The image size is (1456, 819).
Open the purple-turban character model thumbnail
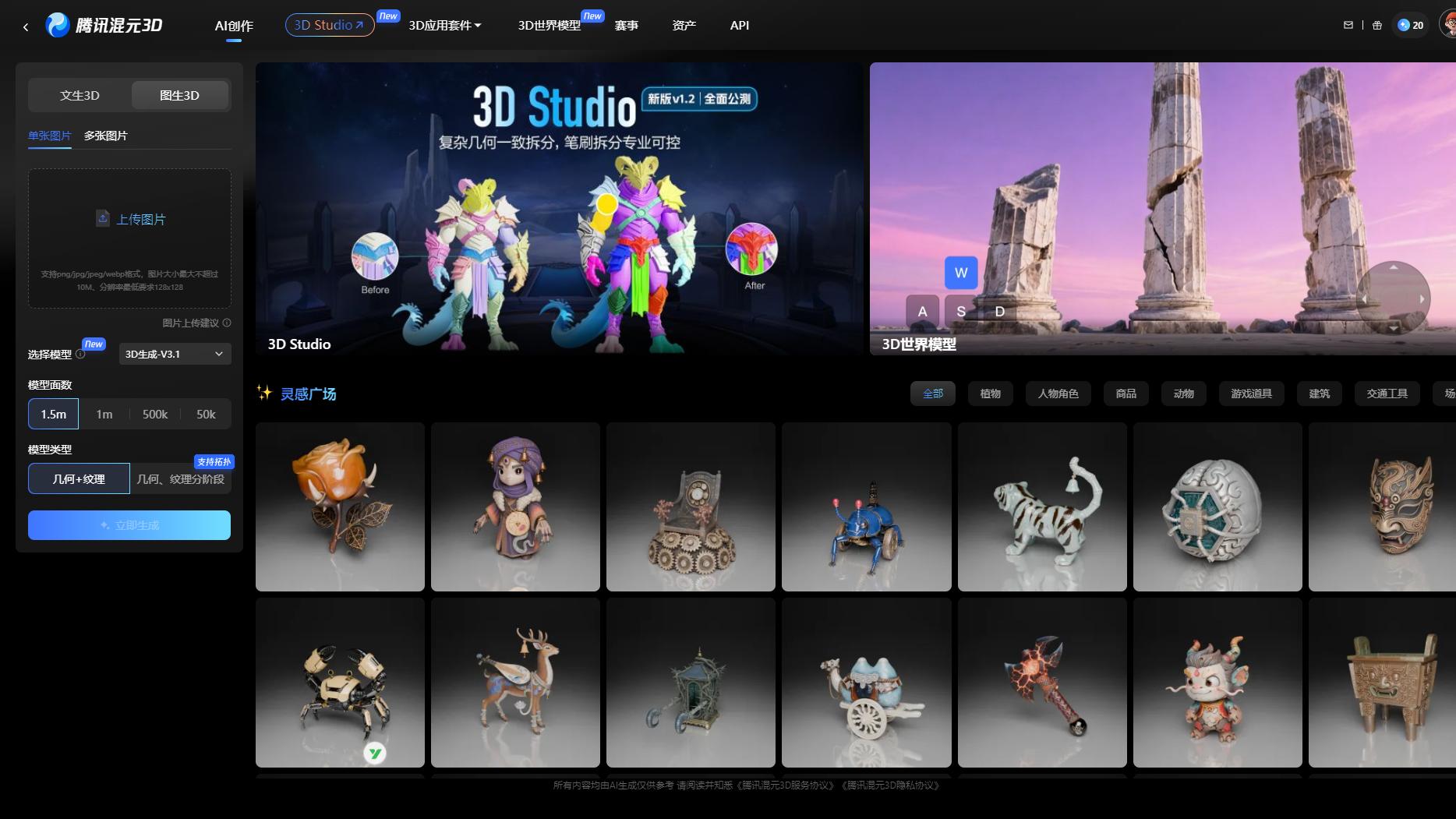pyautogui.click(x=515, y=507)
